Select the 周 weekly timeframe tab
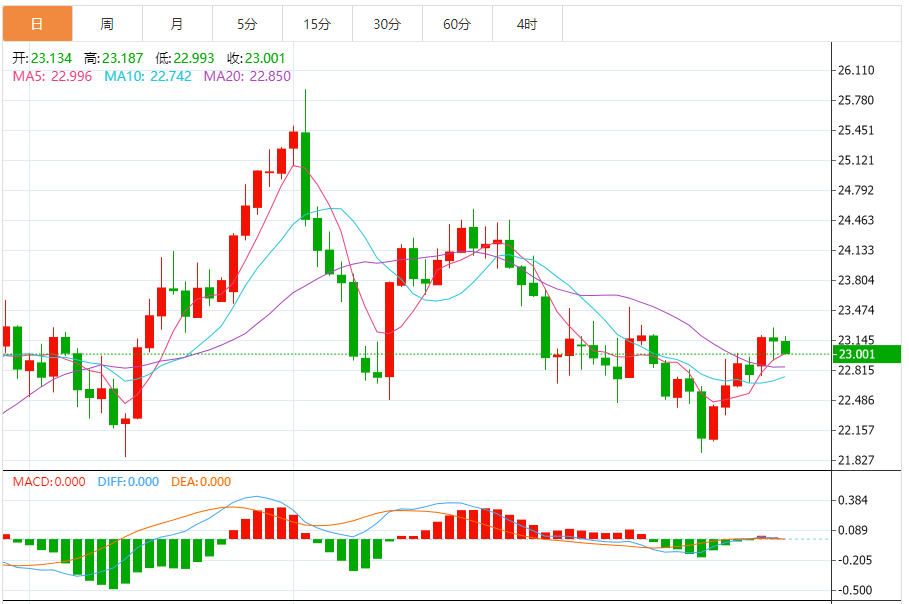This screenshot has height=604, width=909. click(x=107, y=24)
